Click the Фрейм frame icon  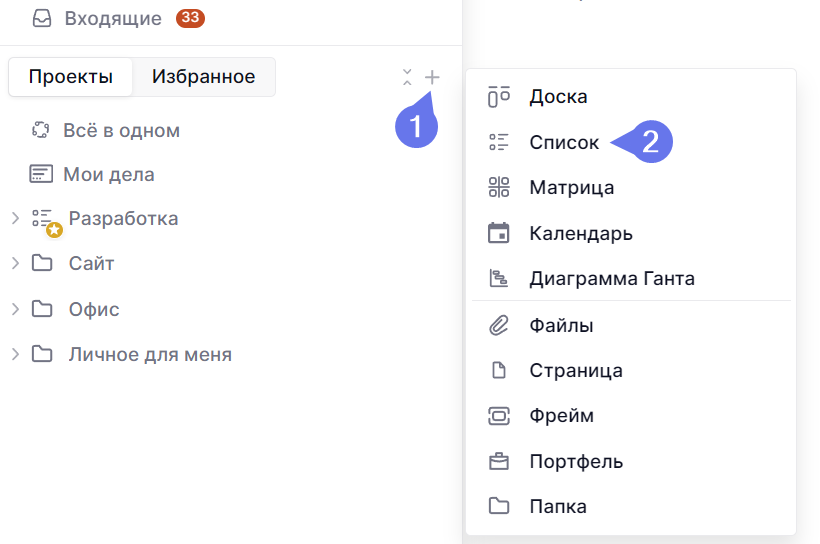pyautogui.click(x=498, y=416)
